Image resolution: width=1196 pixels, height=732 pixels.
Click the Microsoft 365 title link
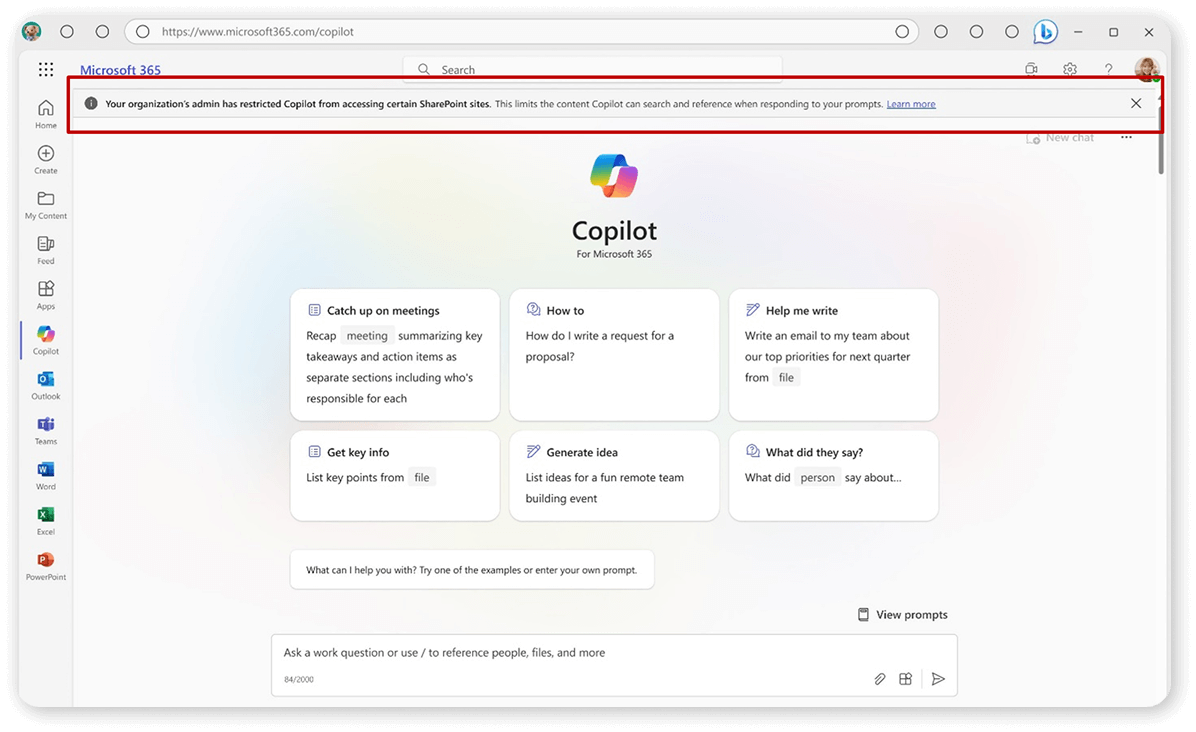point(121,70)
